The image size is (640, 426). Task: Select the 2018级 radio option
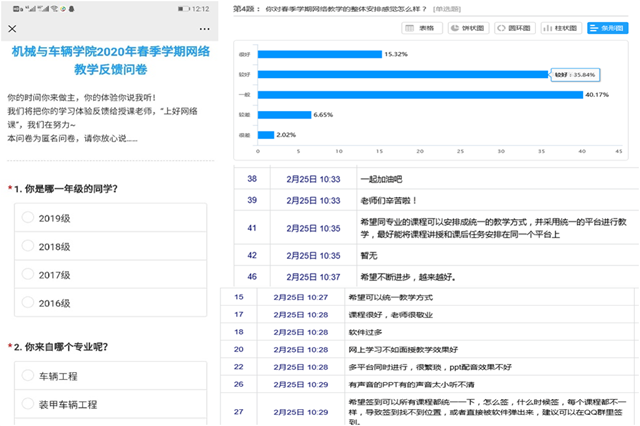(26, 246)
